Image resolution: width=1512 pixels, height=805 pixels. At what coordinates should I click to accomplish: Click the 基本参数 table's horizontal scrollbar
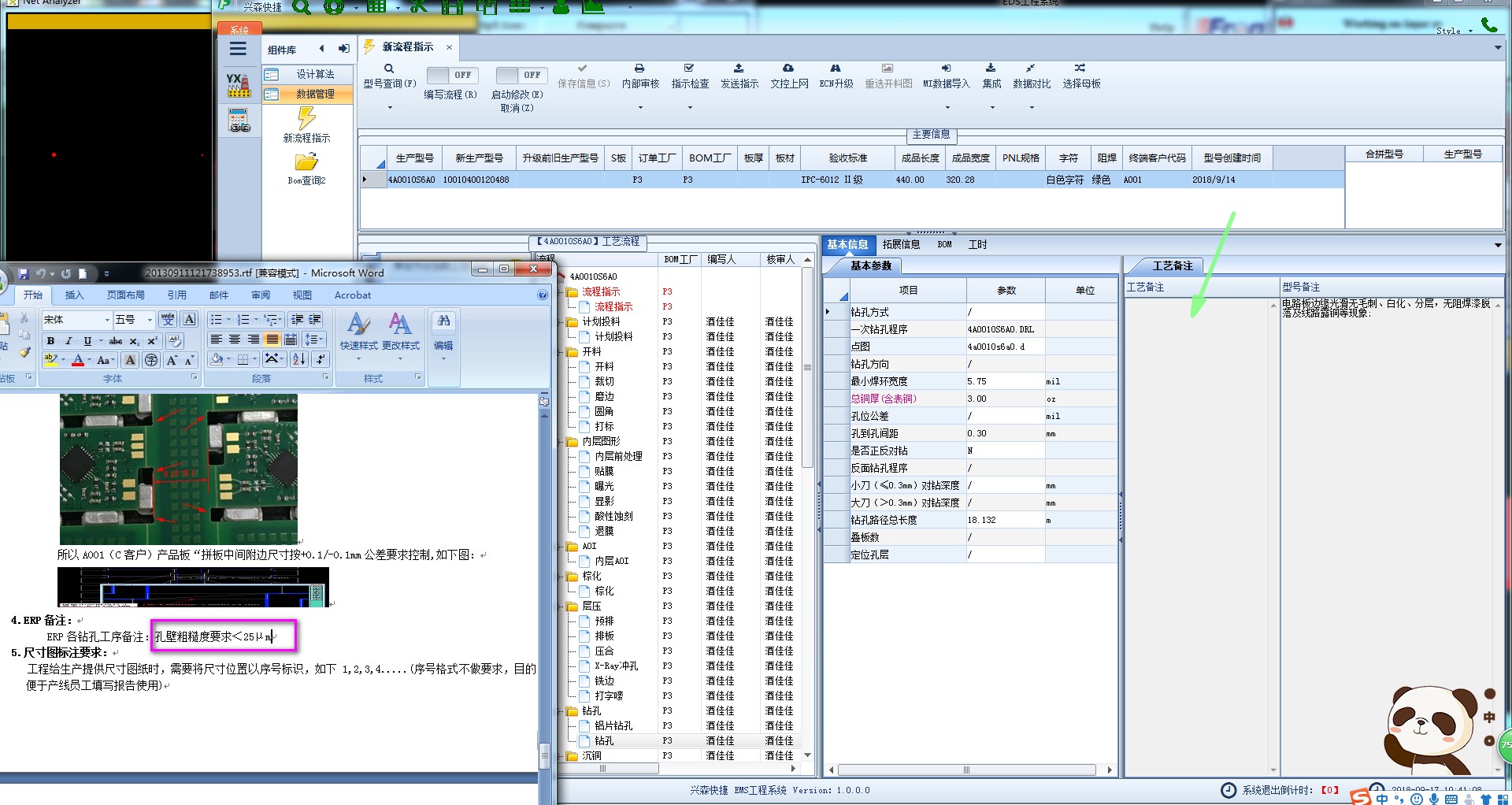(x=966, y=770)
